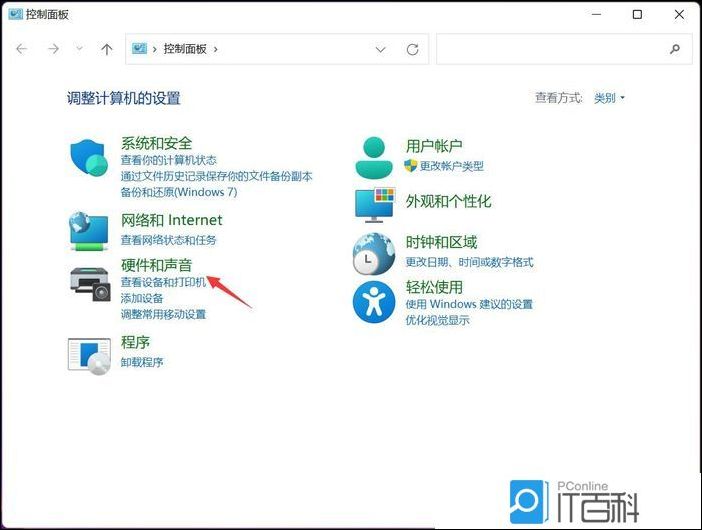Open the 查看设备和打印机 link

pyautogui.click(x=163, y=283)
